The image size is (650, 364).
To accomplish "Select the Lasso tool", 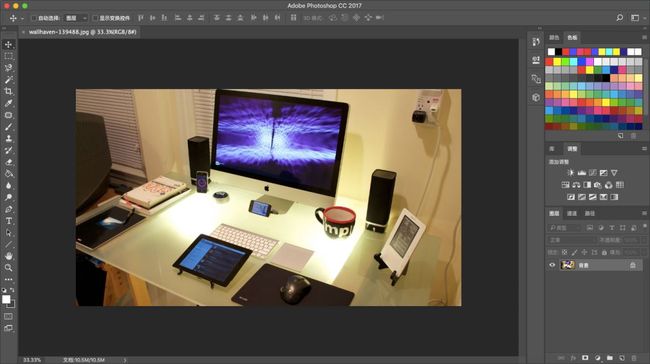I will point(8,68).
